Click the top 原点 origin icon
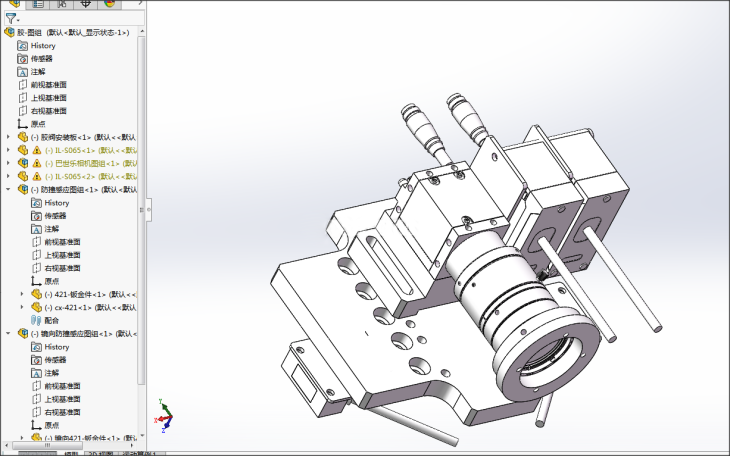 point(23,124)
